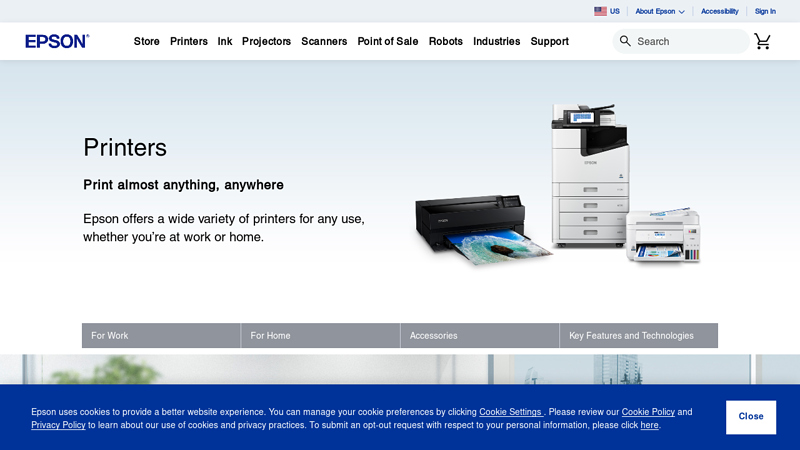Open the Store menu
This screenshot has width=800, height=450.
pyautogui.click(x=146, y=41)
